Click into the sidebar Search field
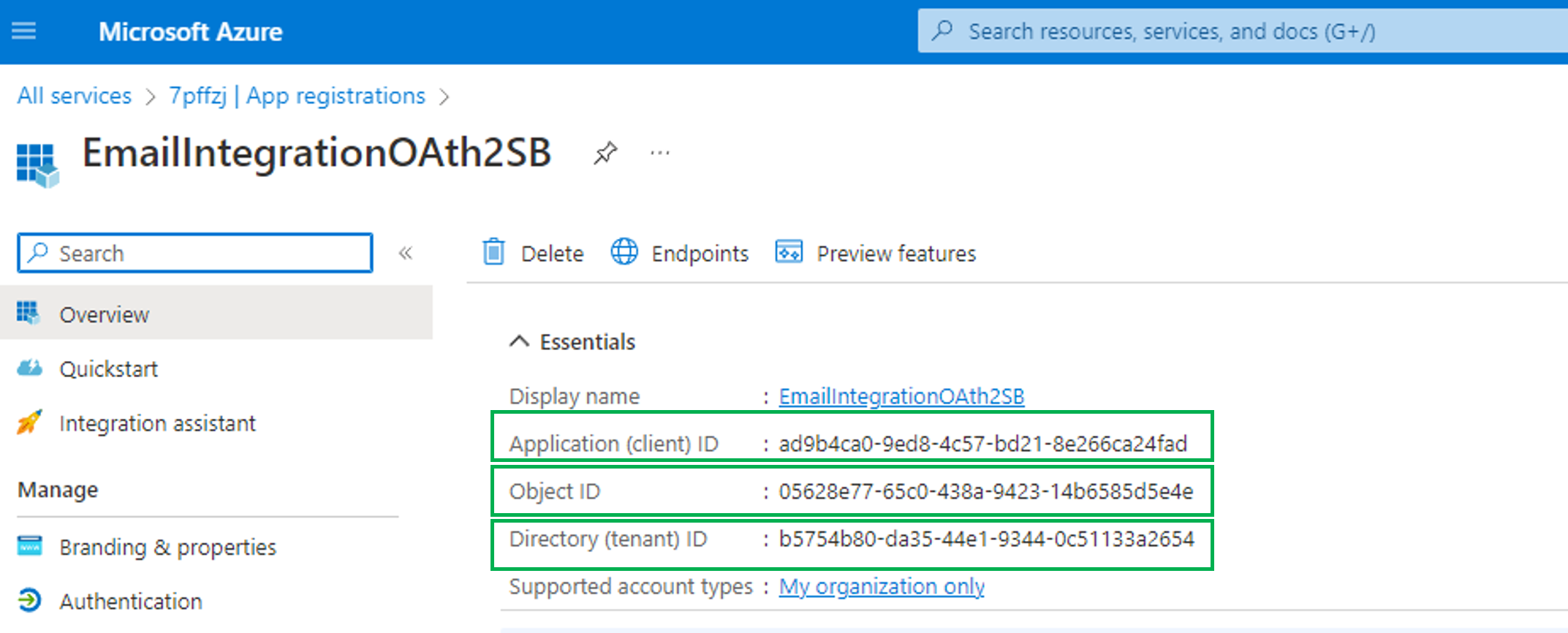 point(195,253)
